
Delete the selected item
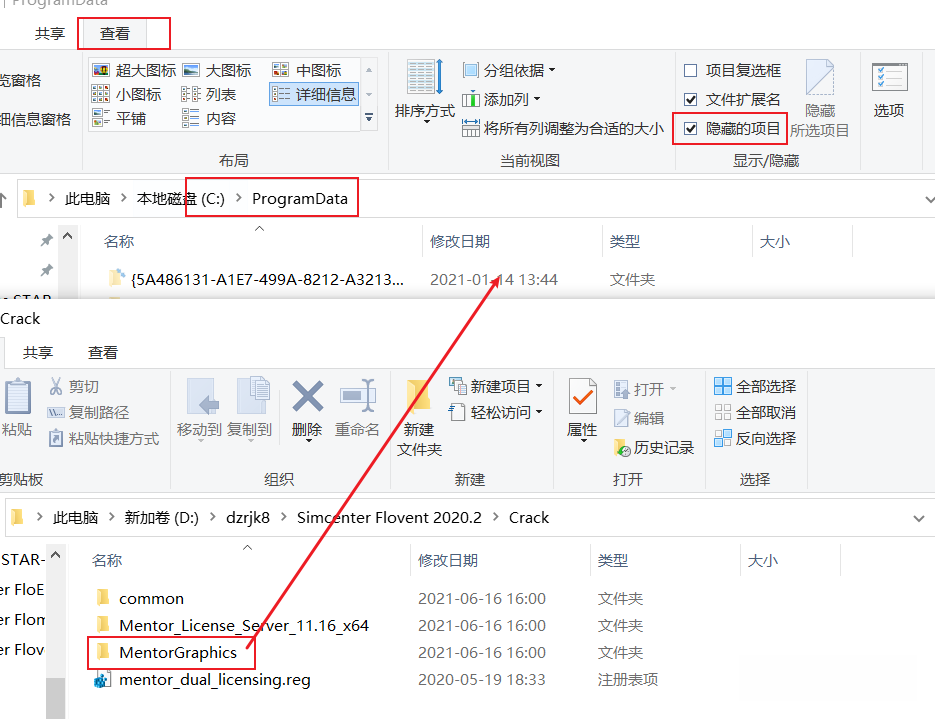pos(307,411)
